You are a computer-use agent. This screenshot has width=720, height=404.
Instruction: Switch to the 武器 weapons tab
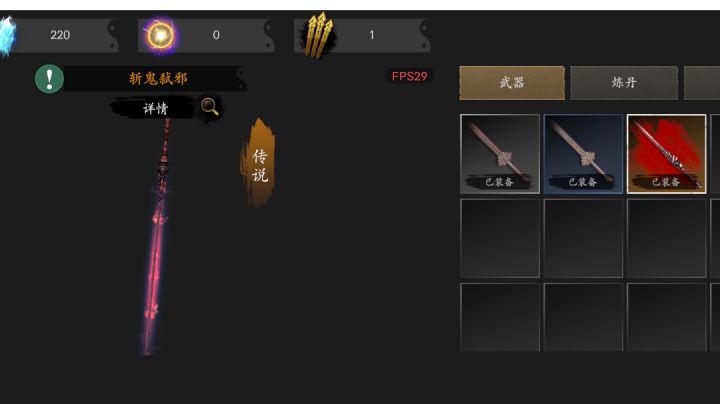[x=512, y=83]
